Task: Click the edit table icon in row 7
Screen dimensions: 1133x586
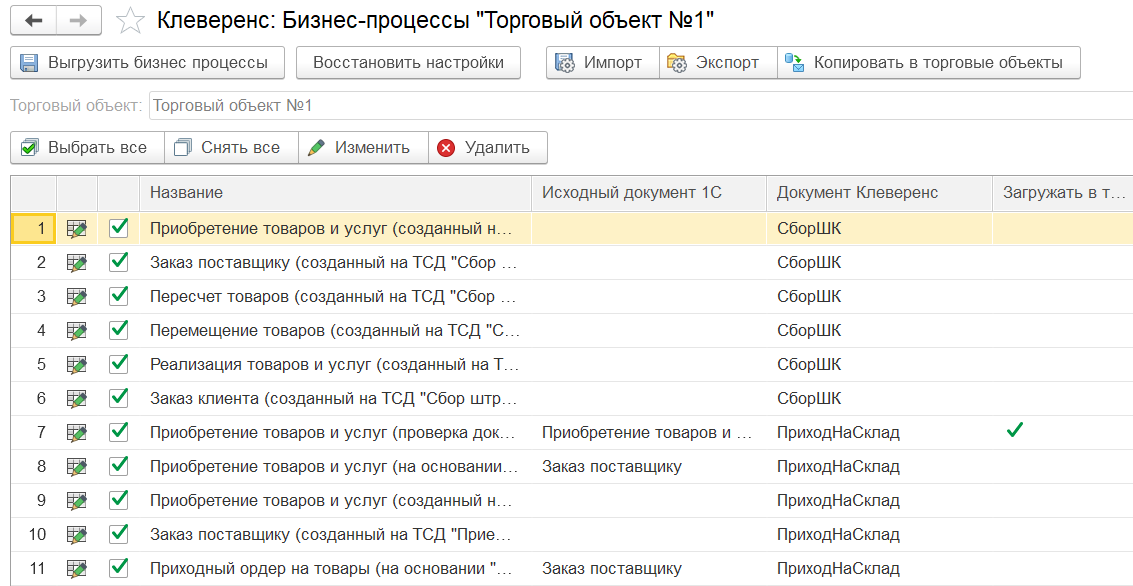Action: tap(77, 433)
